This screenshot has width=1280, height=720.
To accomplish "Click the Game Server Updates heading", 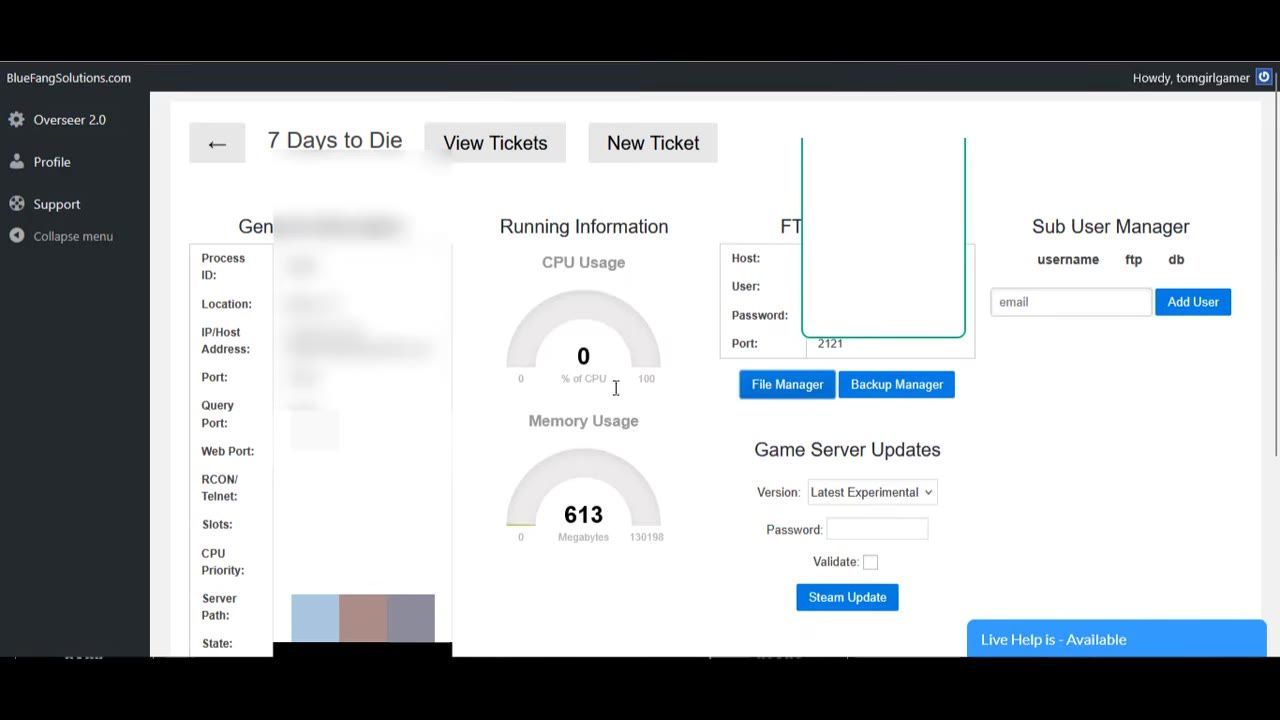I will [x=847, y=450].
